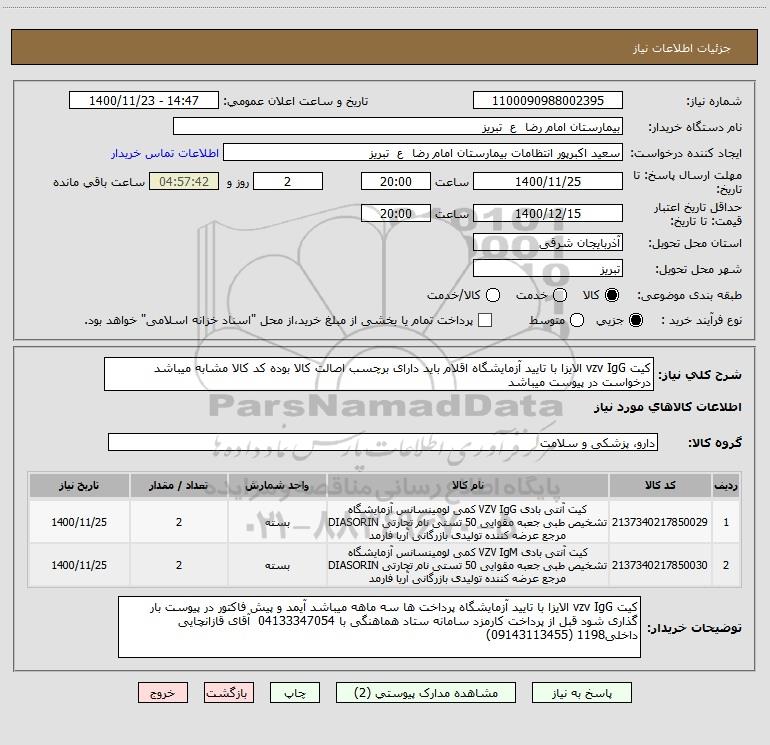Click the price validity date 1400/12/15 field
This screenshot has width=770, height=745.
pos(548,213)
